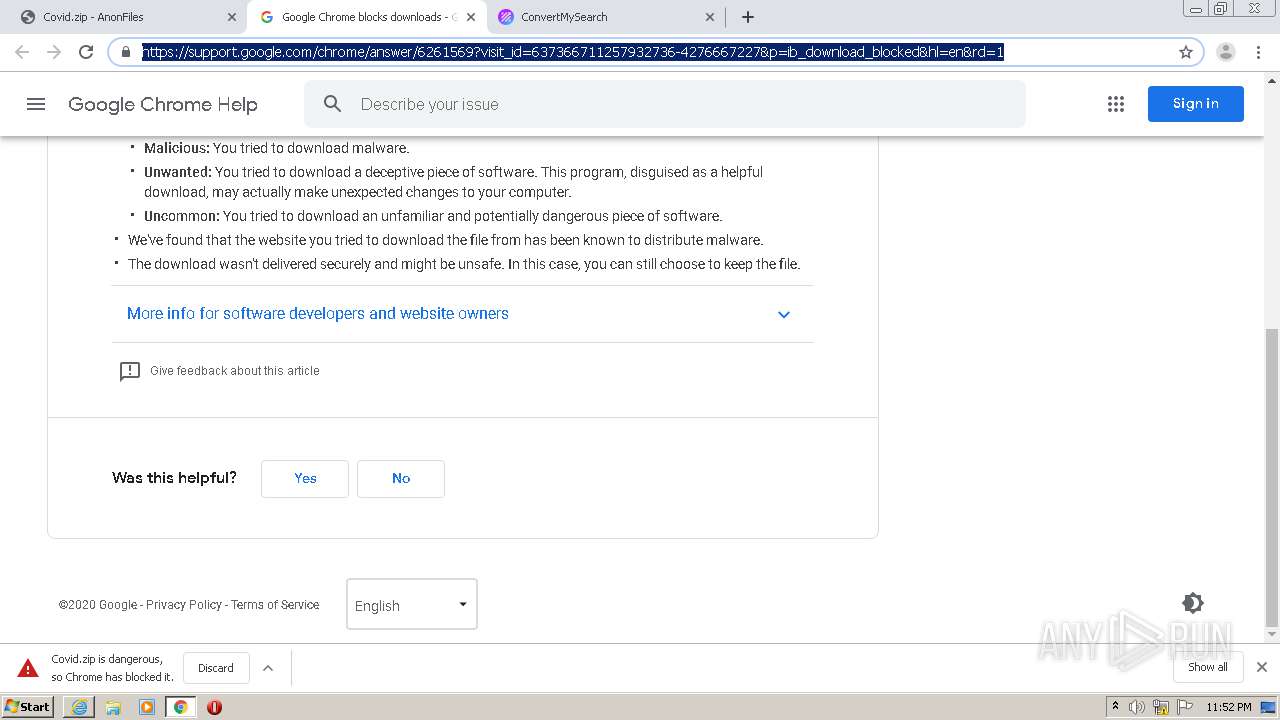Go forward to the next page

54,52
